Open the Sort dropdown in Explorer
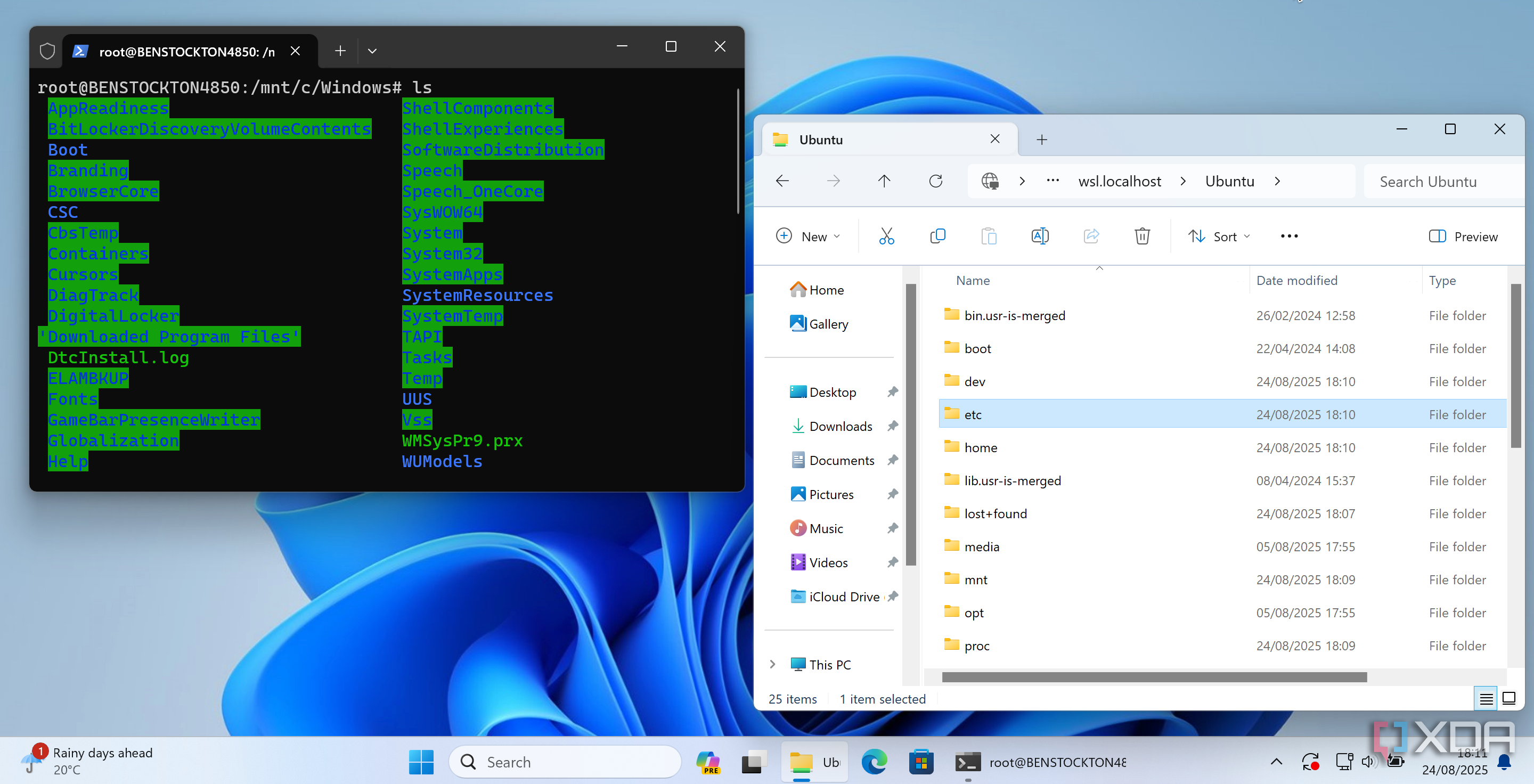 pos(1219,236)
